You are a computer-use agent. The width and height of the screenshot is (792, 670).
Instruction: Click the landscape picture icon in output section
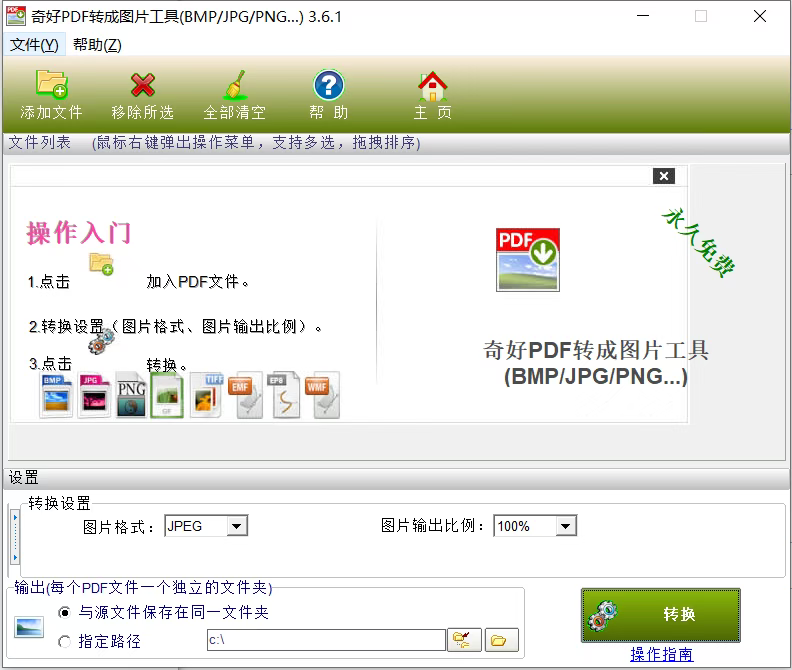pyautogui.click(x=29, y=628)
